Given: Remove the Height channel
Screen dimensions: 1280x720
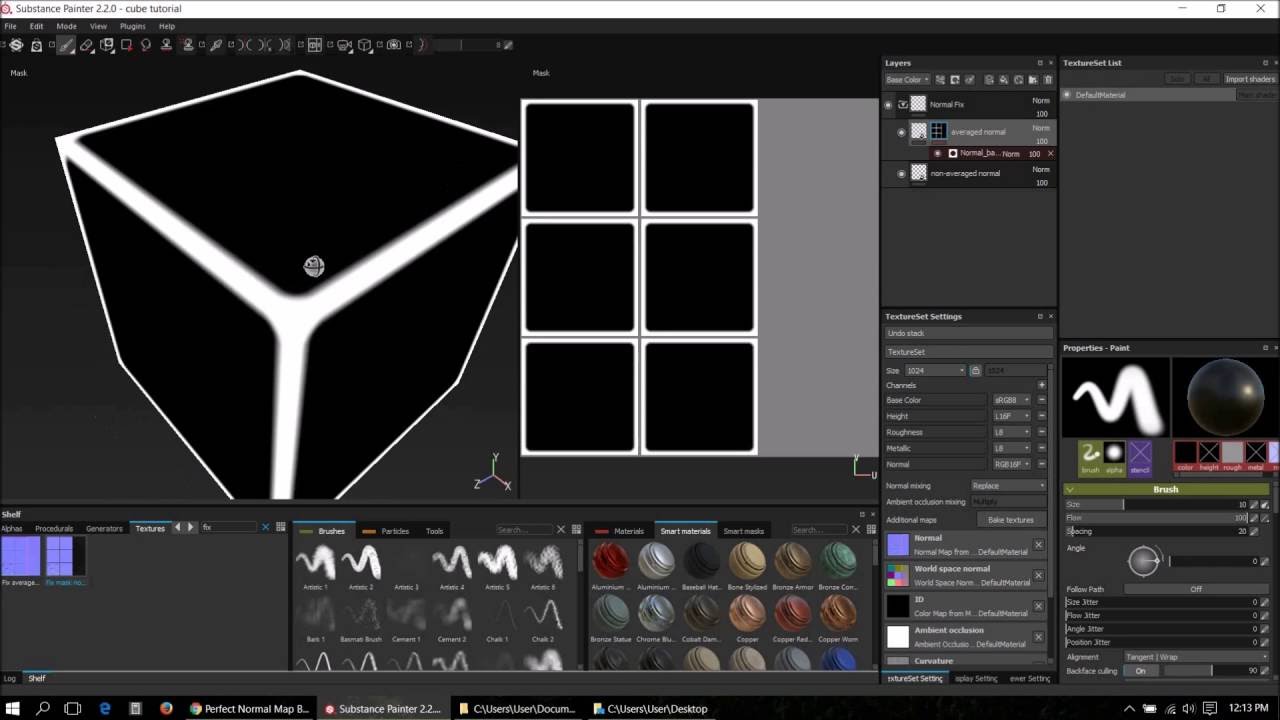Looking at the screenshot, I should [x=1041, y=416].
